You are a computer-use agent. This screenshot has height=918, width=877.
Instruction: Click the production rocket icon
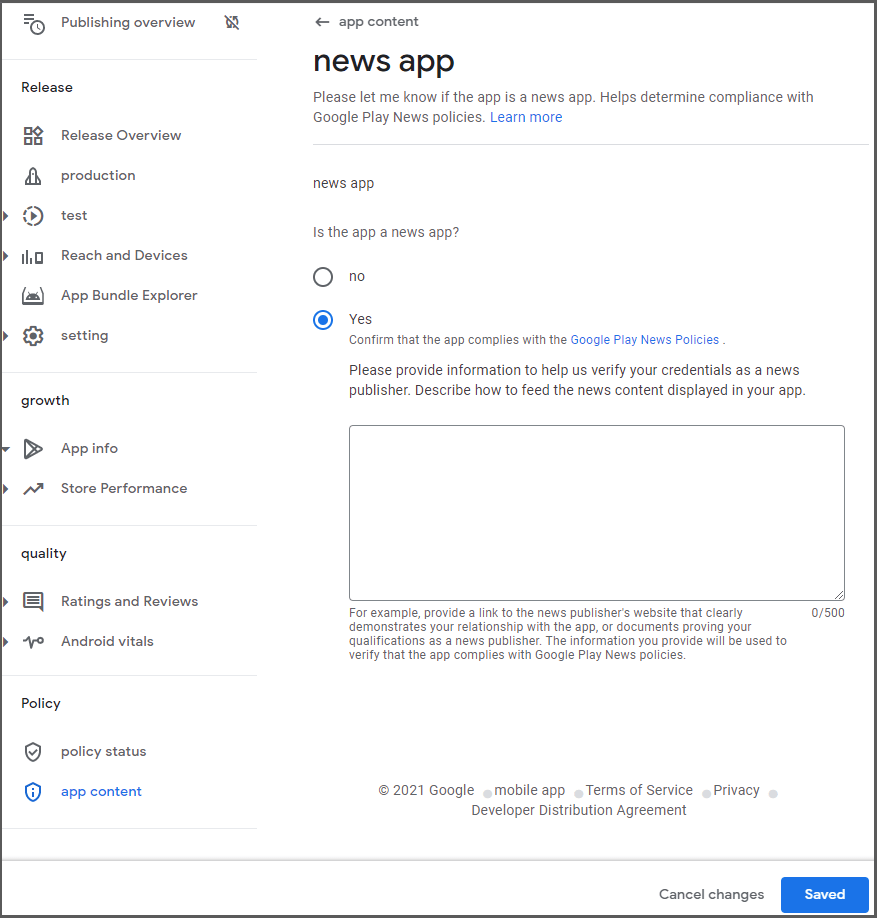click(x=33, y=176)
